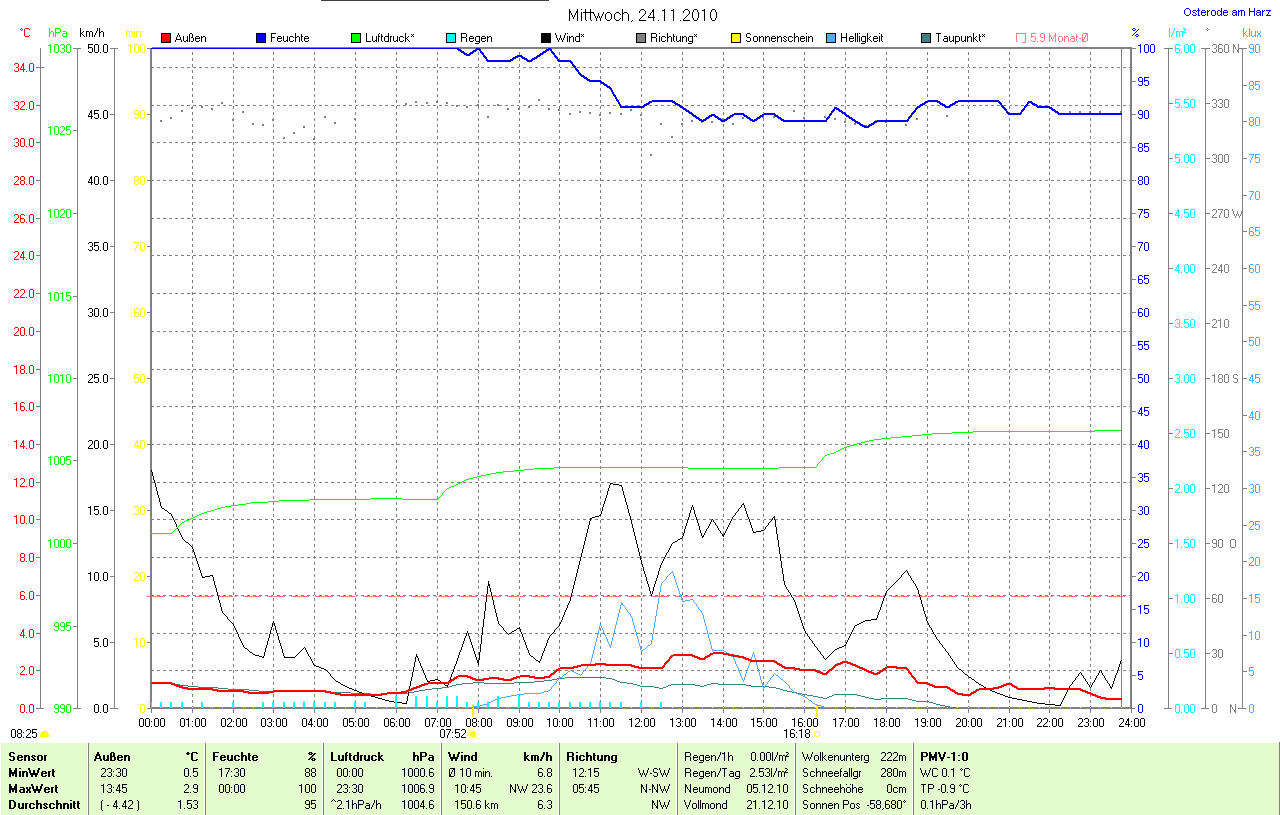Click the yellow Sonnenschein legend square
The image size is (1280, 815).
pos(736,38)
